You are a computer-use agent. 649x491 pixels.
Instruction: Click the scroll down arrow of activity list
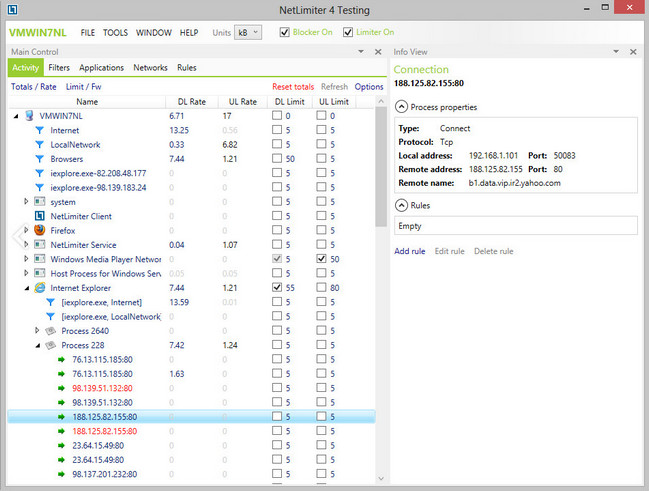(381, 479)
